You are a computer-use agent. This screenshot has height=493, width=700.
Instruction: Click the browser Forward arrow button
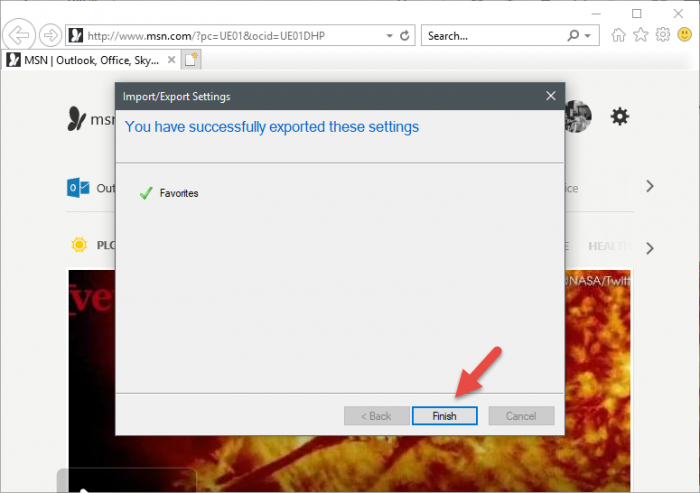tap(50, 35)
